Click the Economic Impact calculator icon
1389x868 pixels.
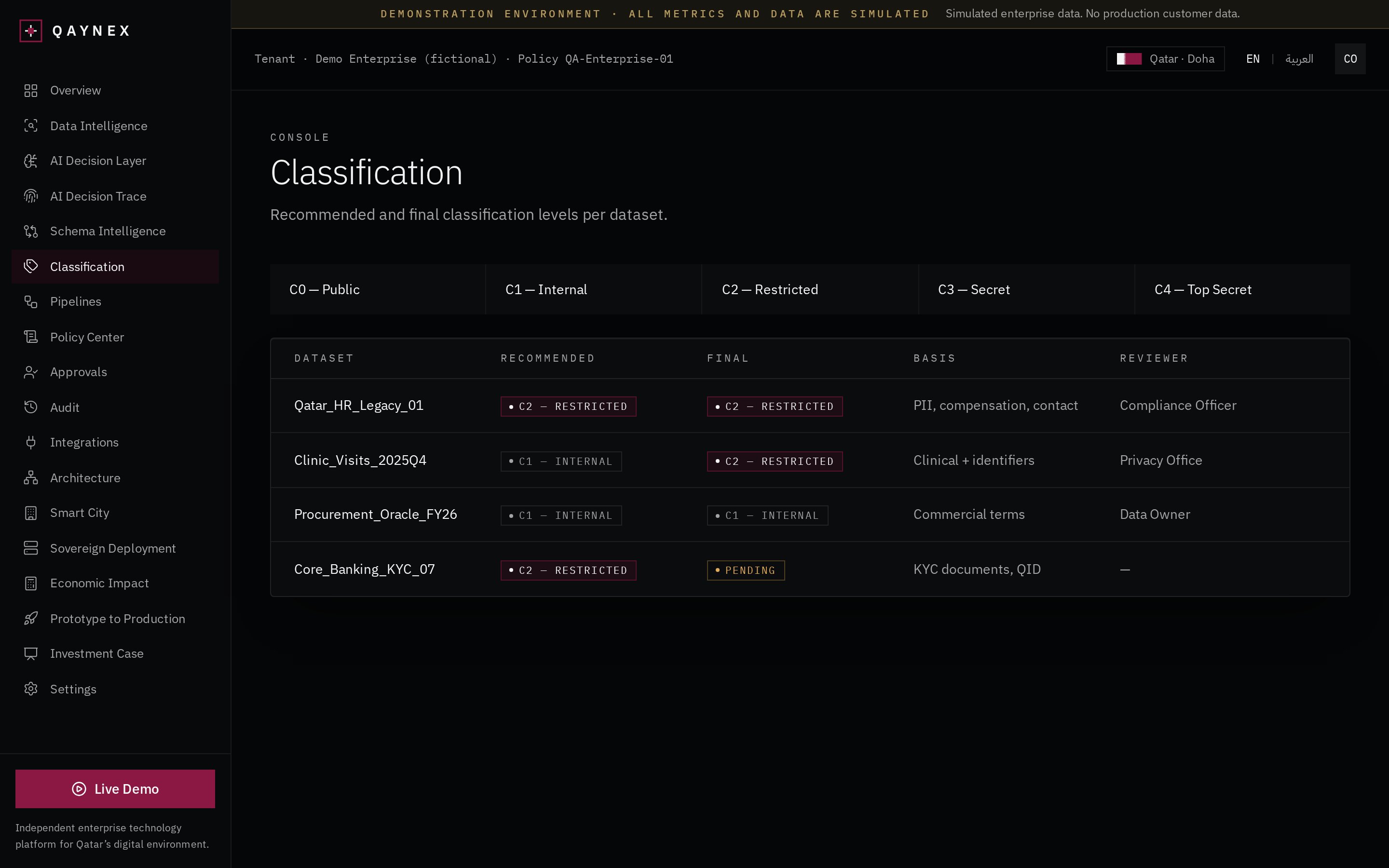(31, 583)
